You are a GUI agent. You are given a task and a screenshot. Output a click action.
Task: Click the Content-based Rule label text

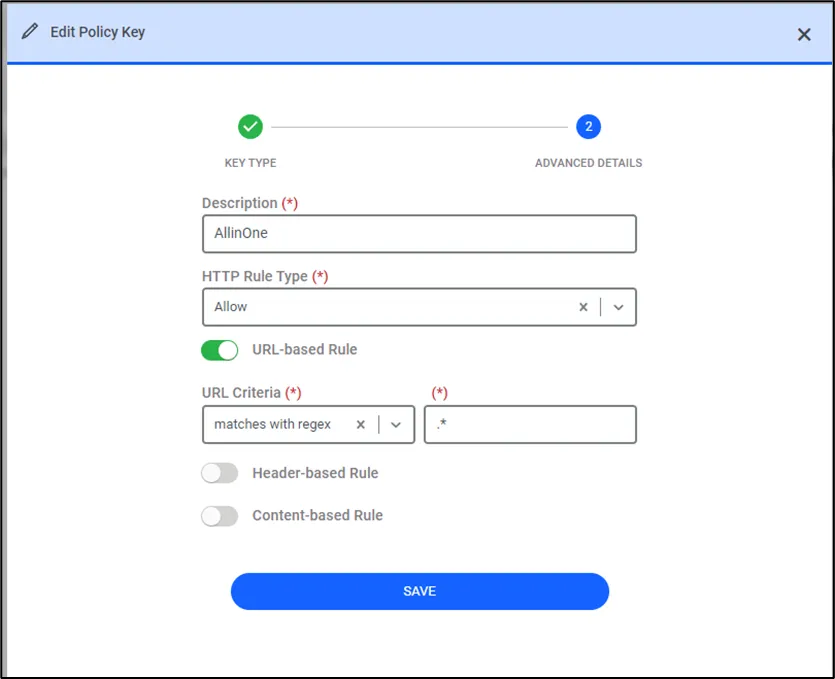pos(317,516)
